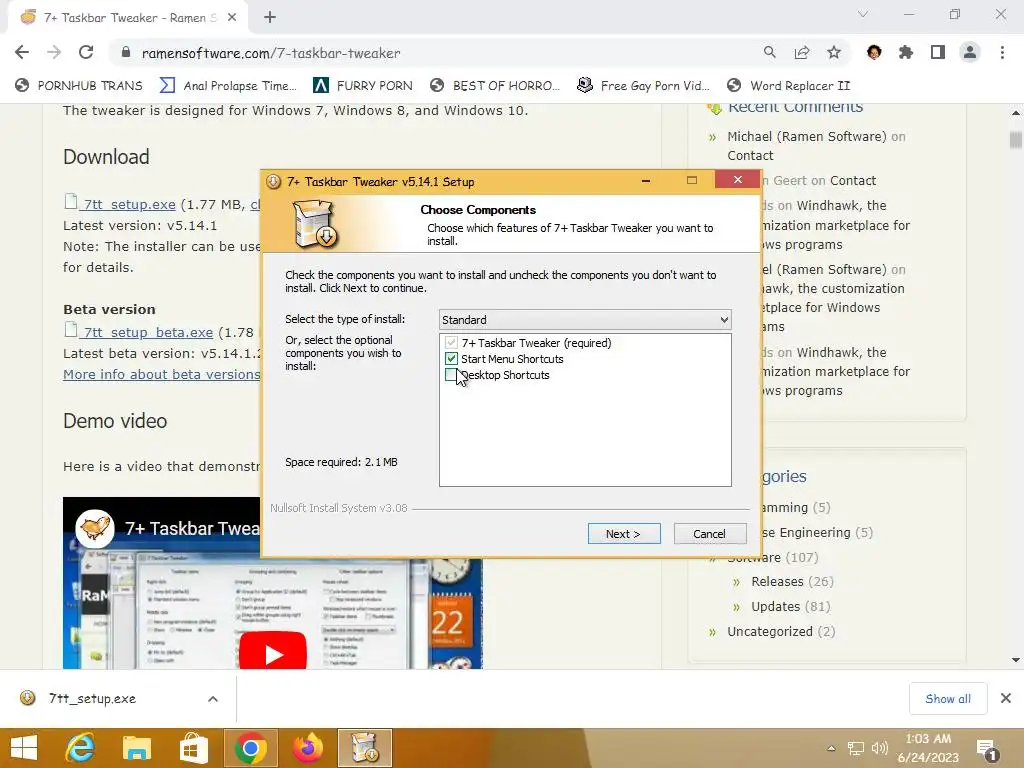
Task: Uncheck the Start Menu Shortcuts component
Action: click(451, 359)
